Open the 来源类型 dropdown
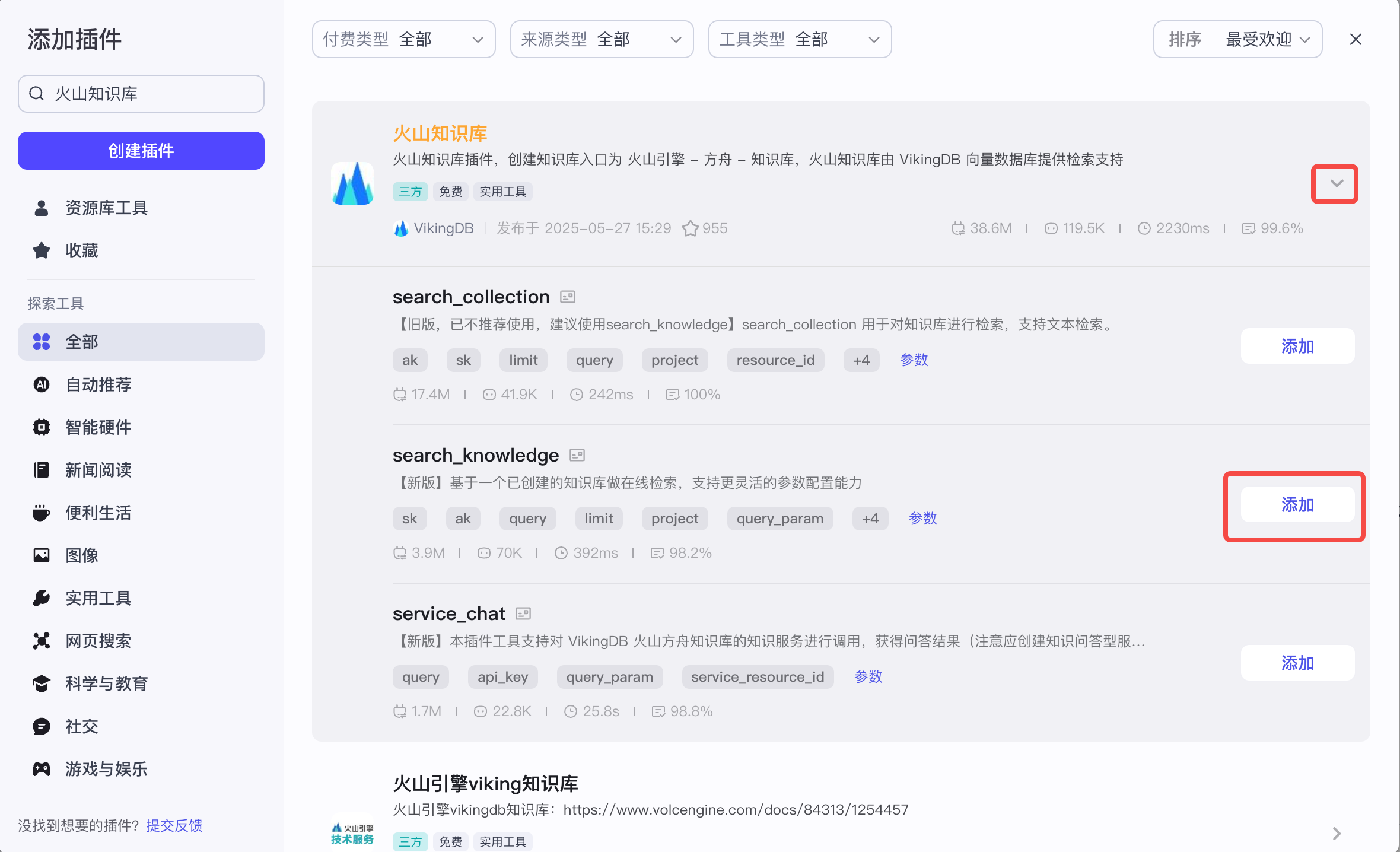1400x852 pixels. point(602,39)
